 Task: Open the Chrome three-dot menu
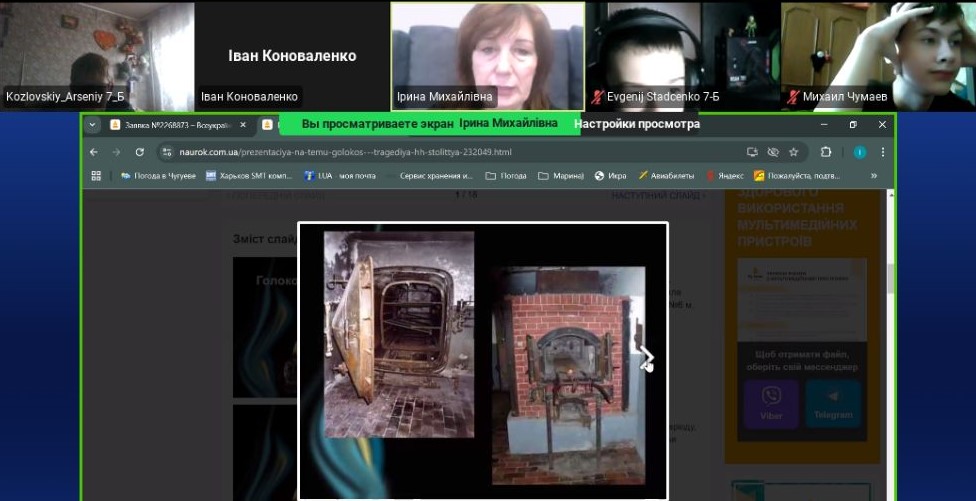(882, 152)
